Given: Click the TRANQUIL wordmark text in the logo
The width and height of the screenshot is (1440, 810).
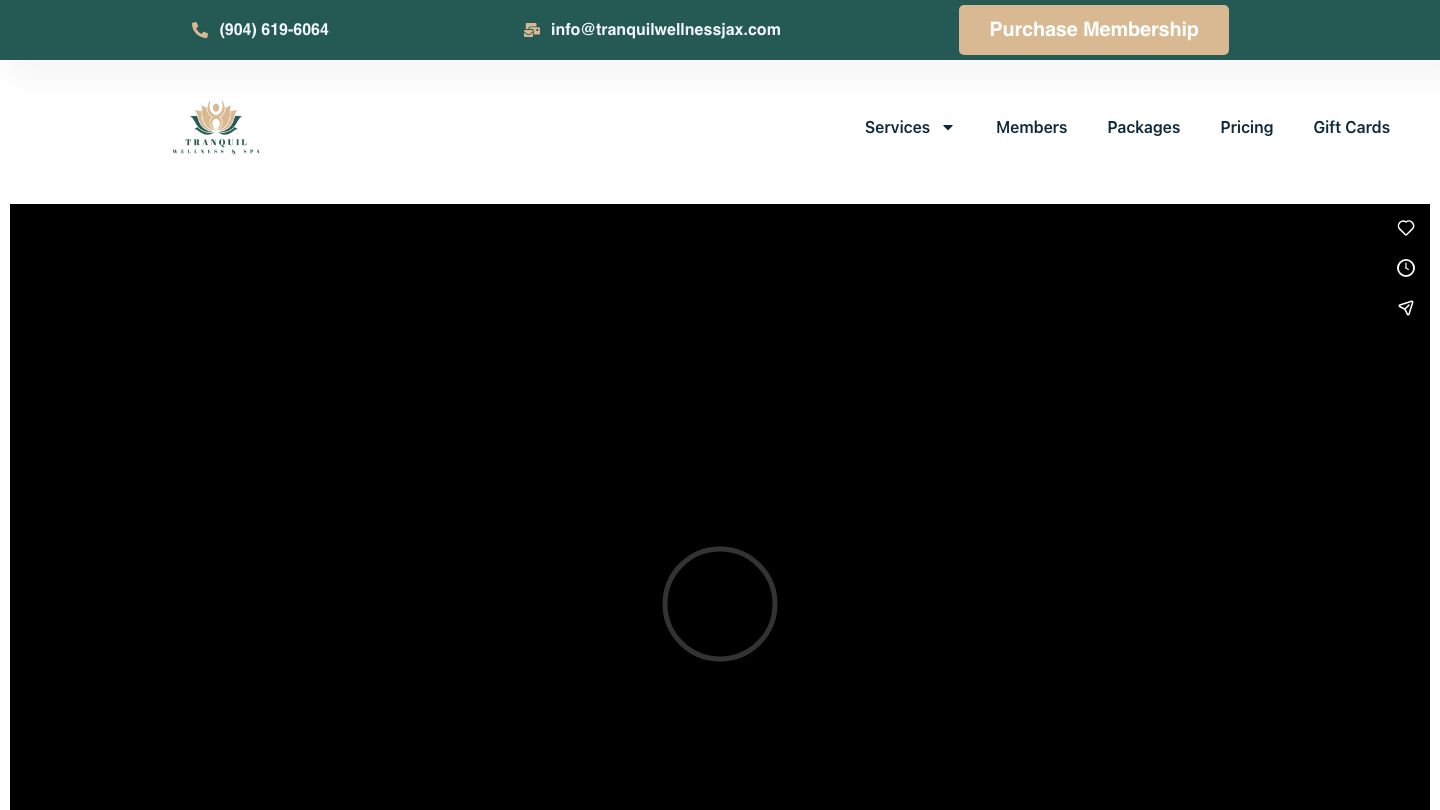Looking at the screenshot, I should 216,142.
